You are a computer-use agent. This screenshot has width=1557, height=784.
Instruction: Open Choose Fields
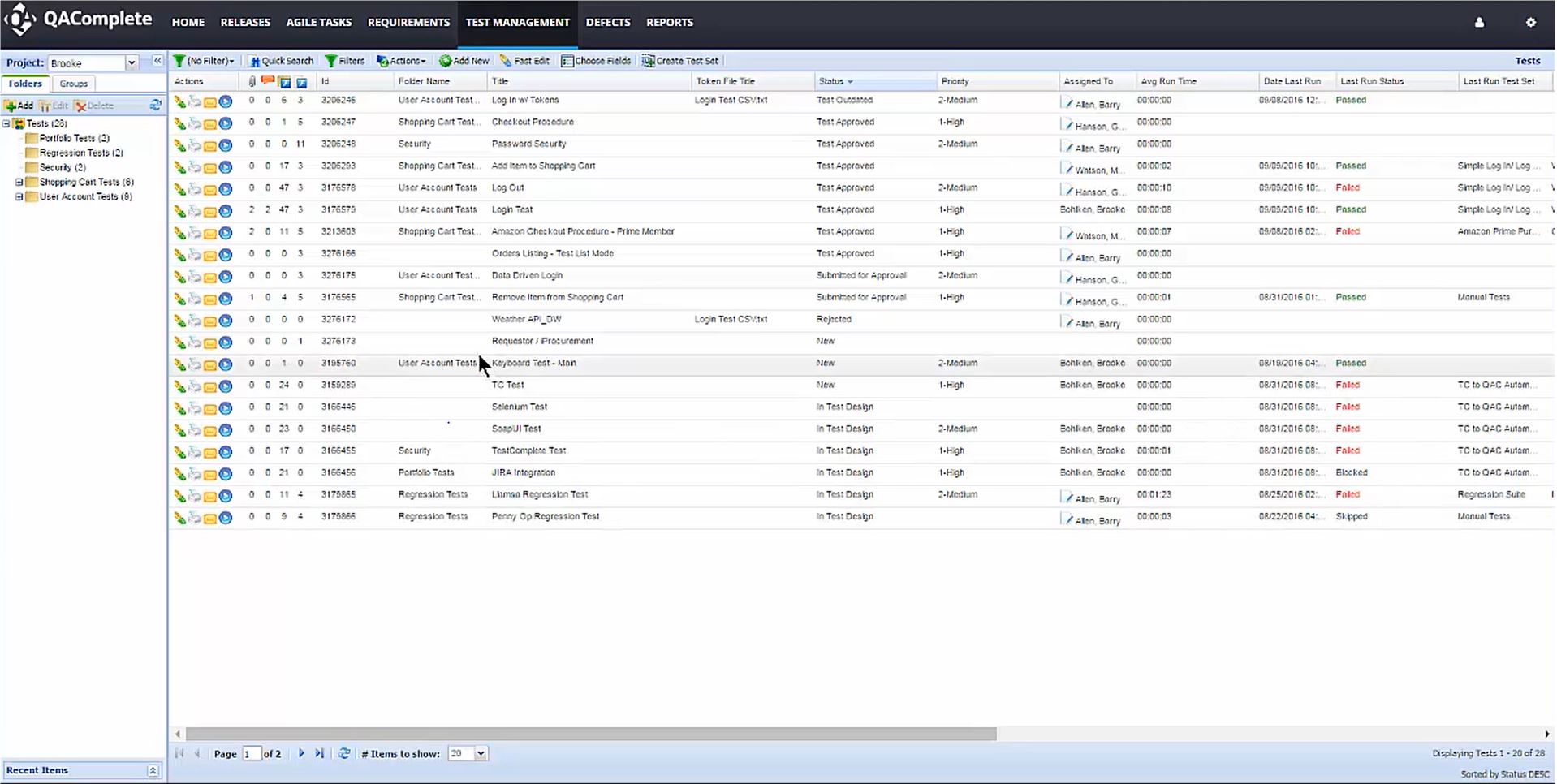596,60
